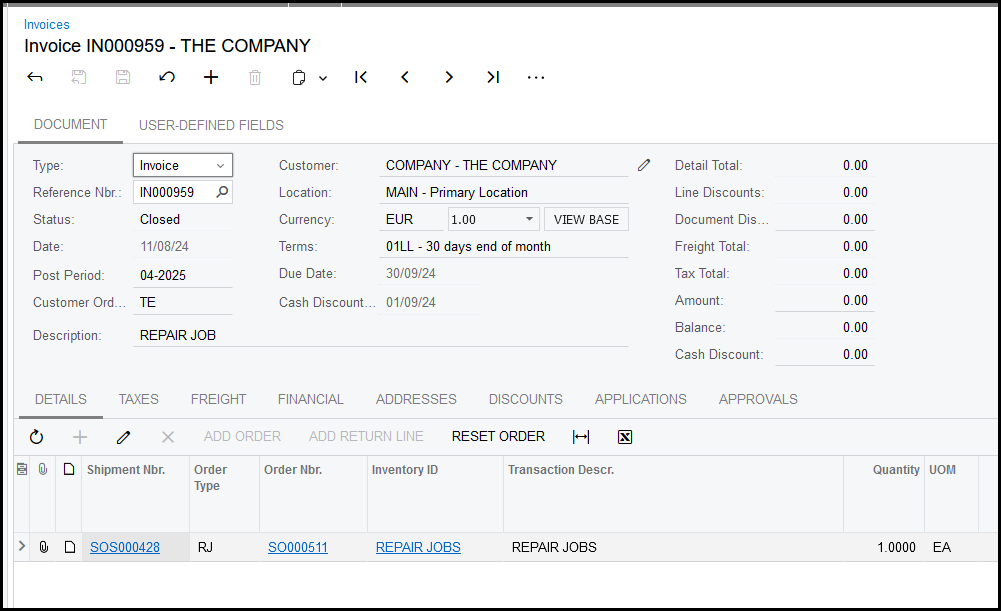The image size is (1001, 611).
Task: Navigate to next invoice record
Action: coord(449,77)
